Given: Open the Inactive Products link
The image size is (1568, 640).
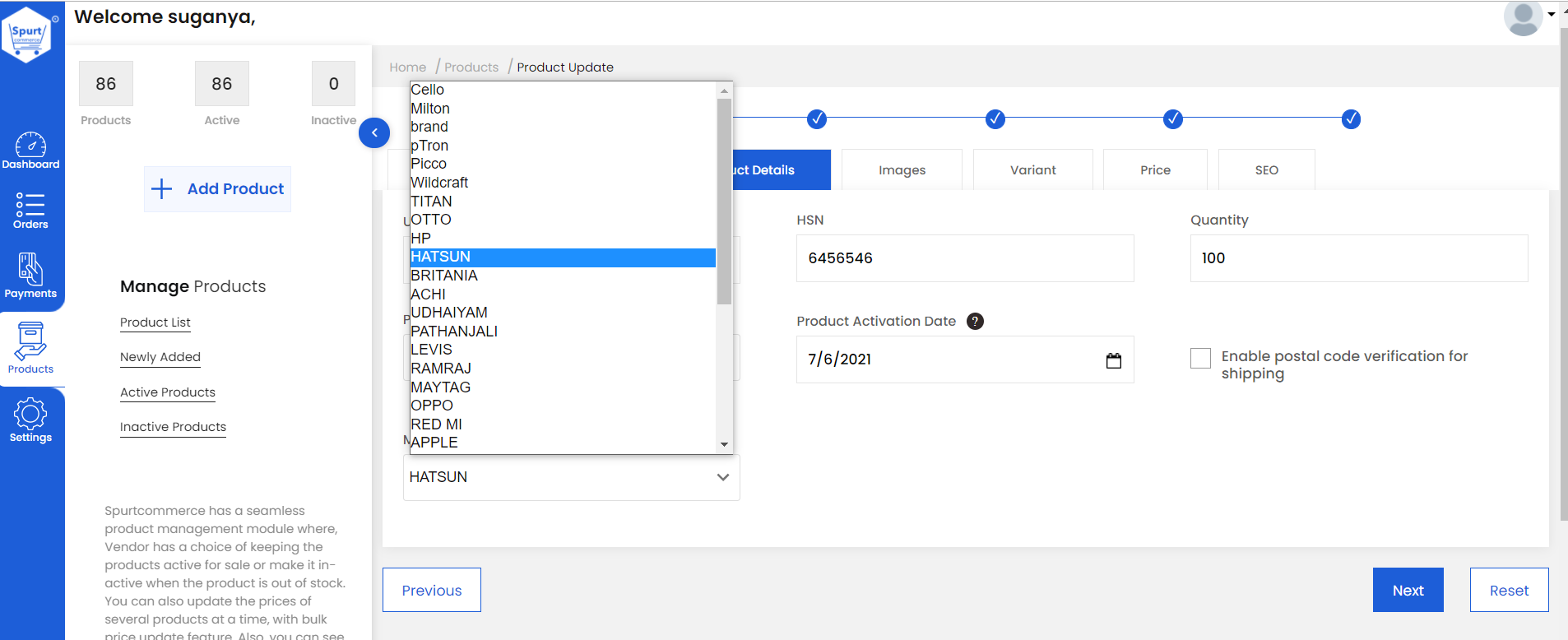Looking at the screenshot, I should coord(173,427).
